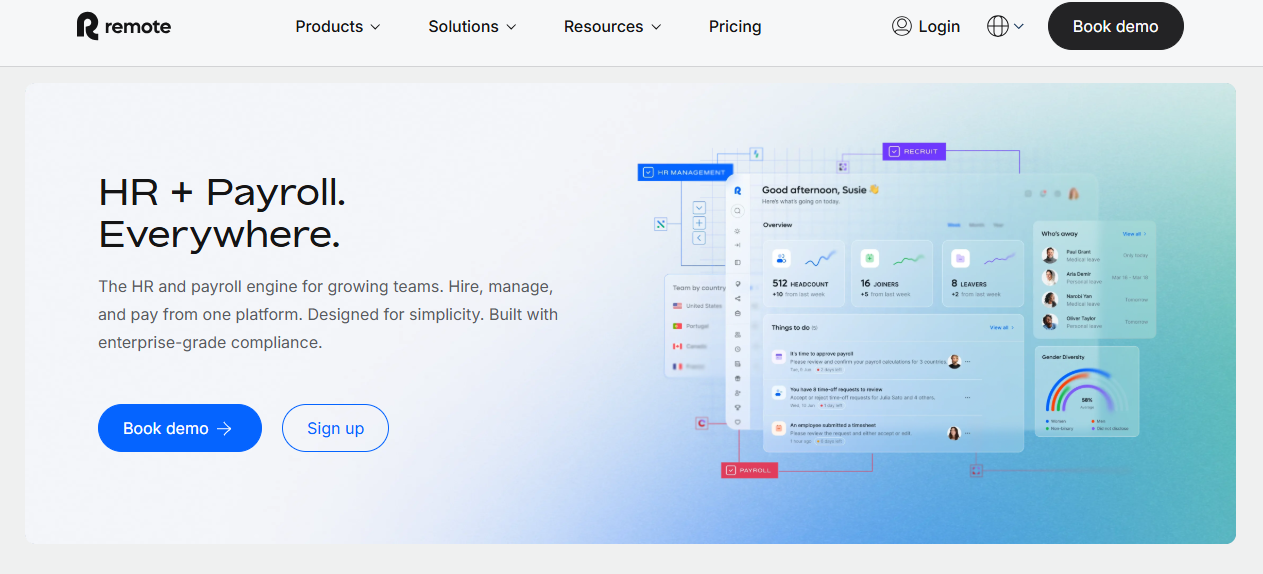Click the HR MANAGEMENT tag checkbox in illustration

[648, 172]
